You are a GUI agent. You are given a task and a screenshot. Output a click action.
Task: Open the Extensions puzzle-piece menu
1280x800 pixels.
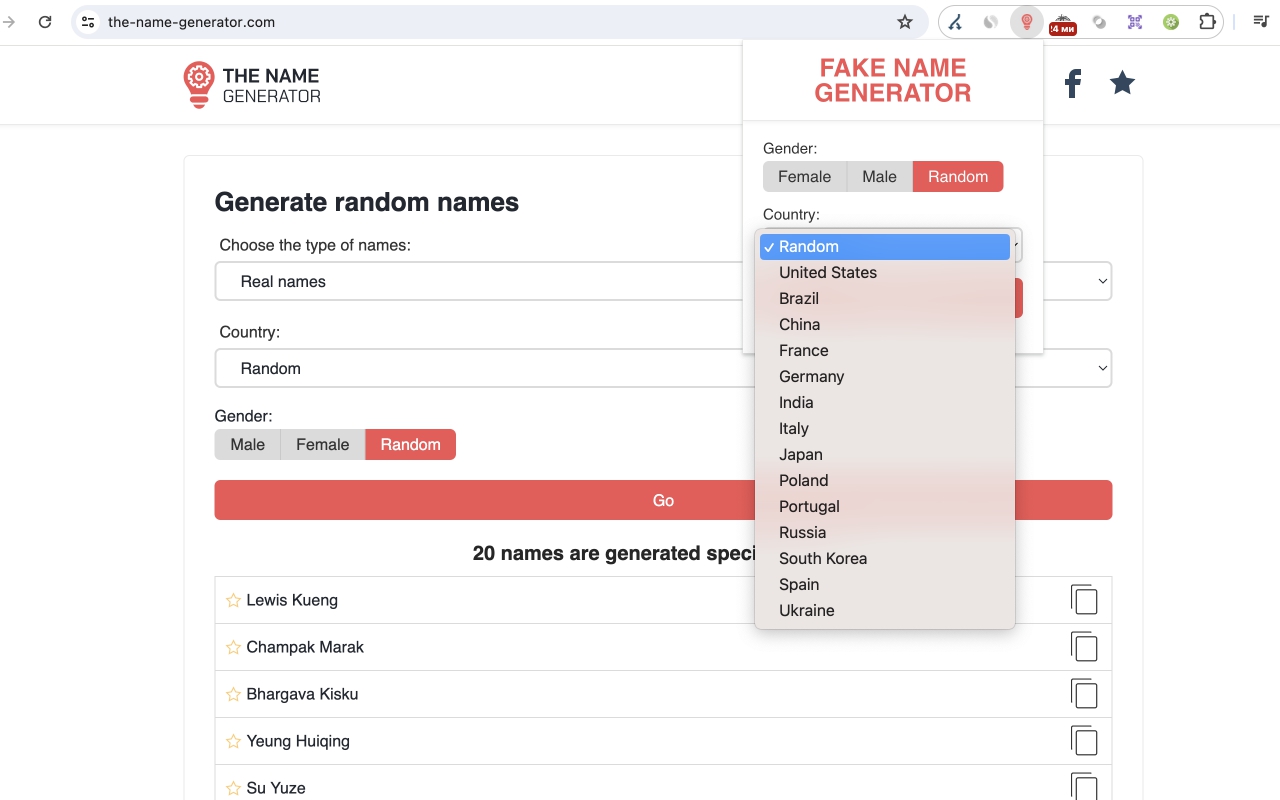pos(1207,22)
